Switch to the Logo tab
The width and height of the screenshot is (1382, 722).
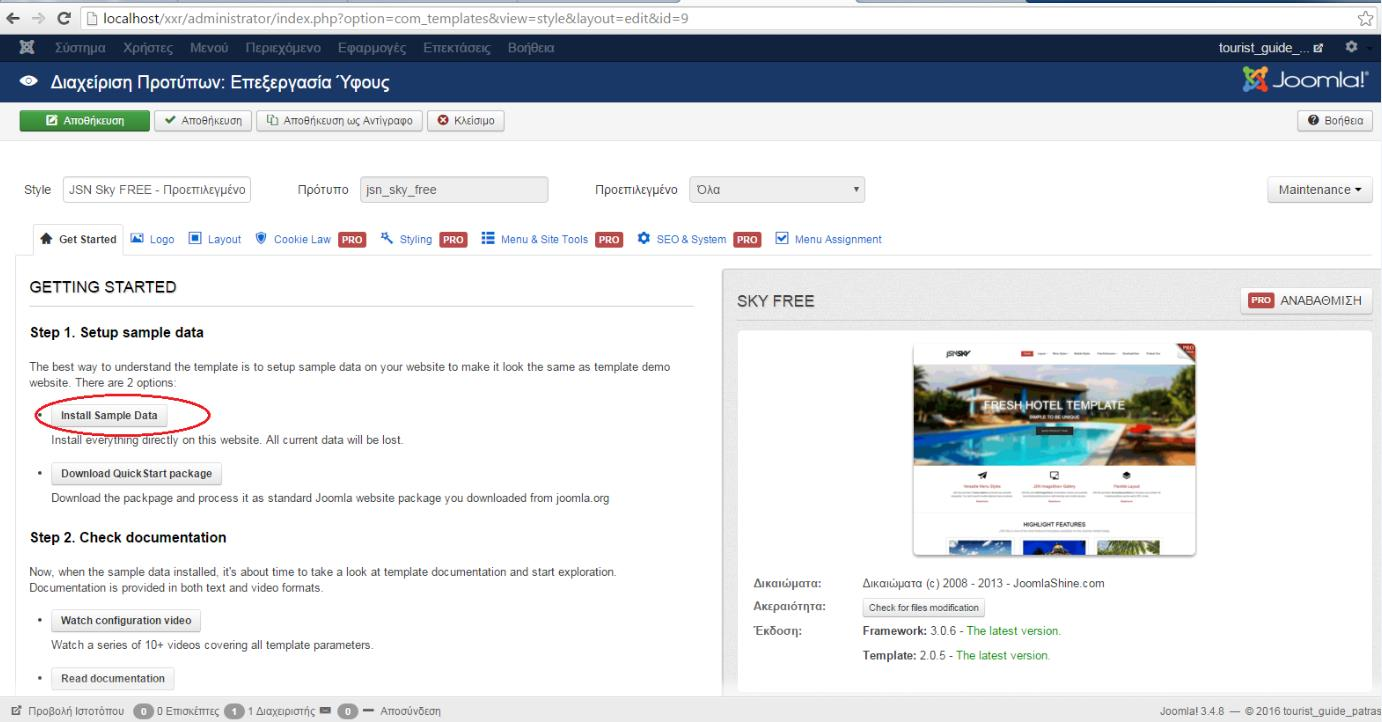[x=153, y=239]
